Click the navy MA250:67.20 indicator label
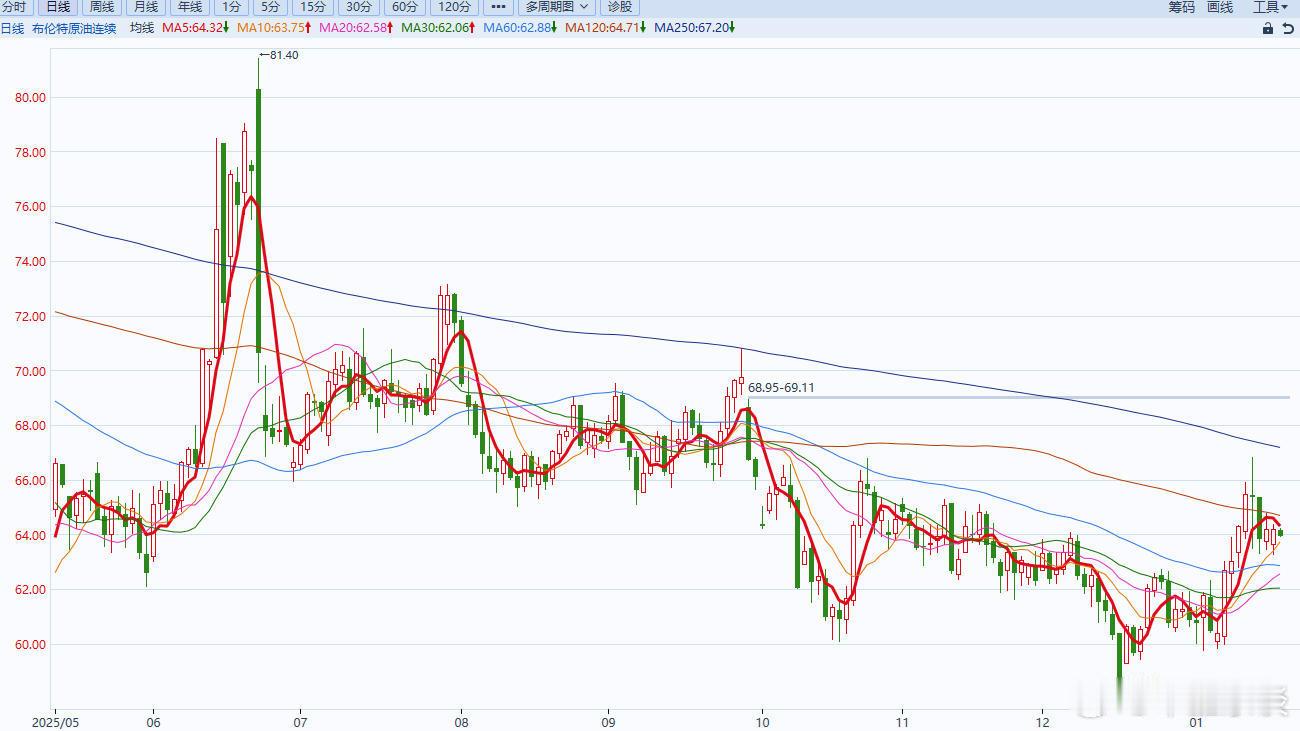Screen dimensions: 1300x731 (695, 28)
